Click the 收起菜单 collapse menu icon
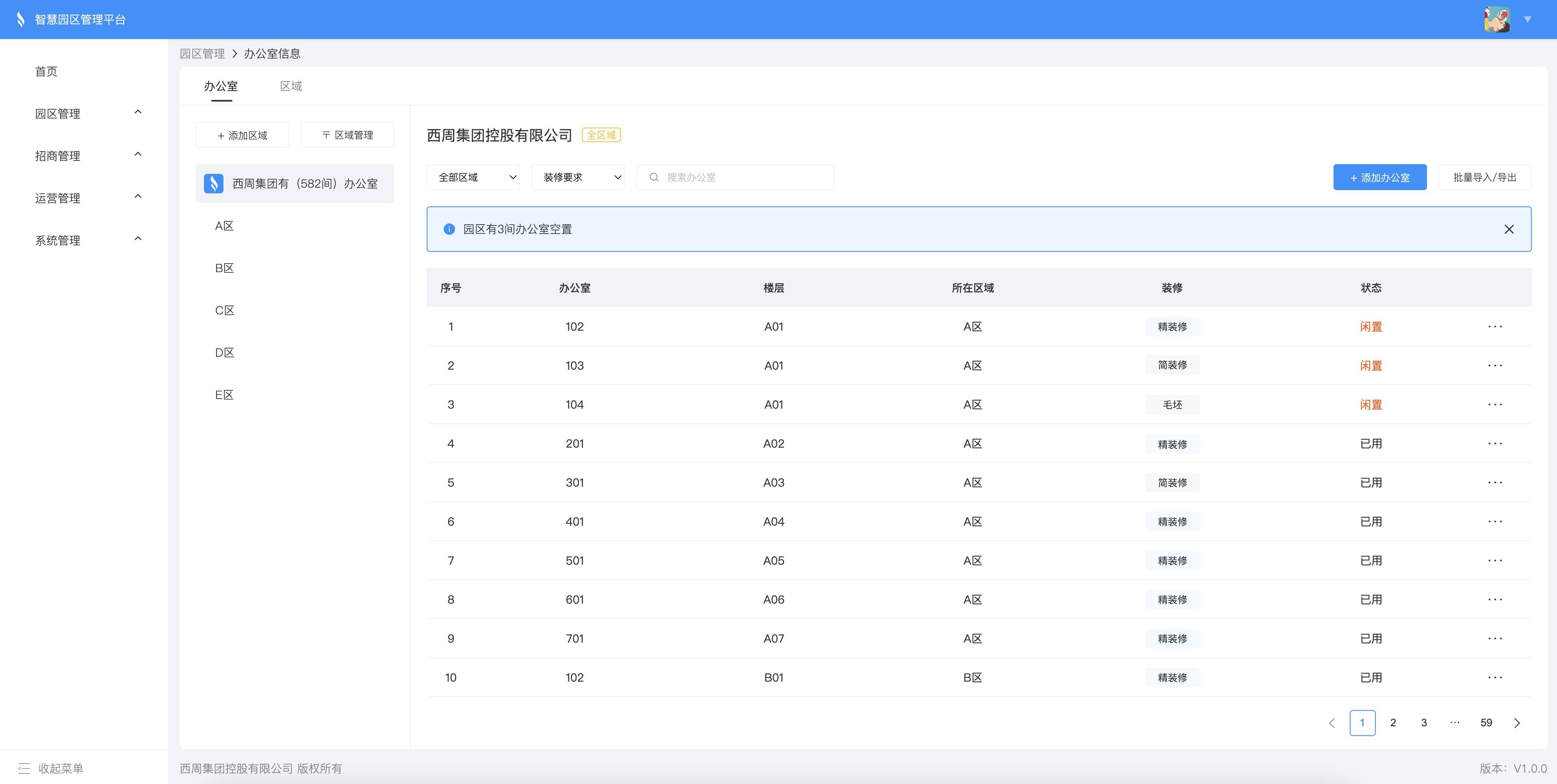 24,768
